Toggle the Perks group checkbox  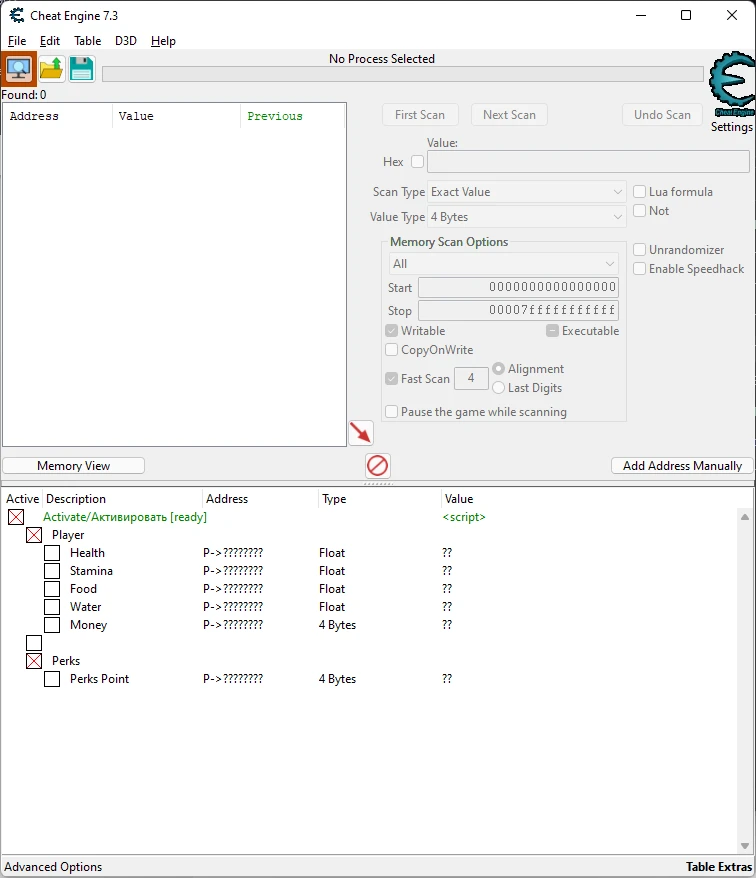34,661
